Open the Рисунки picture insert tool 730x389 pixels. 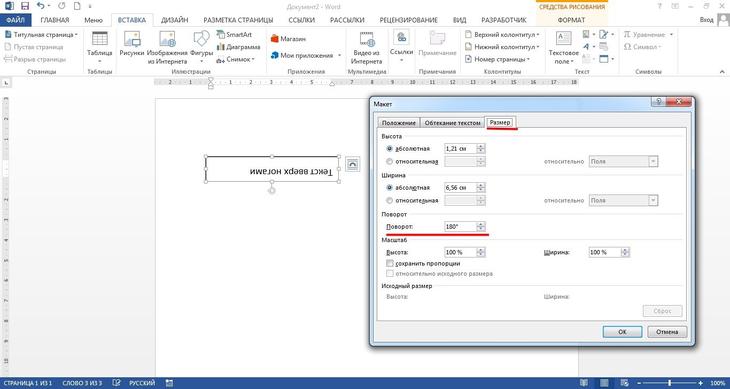132,47
